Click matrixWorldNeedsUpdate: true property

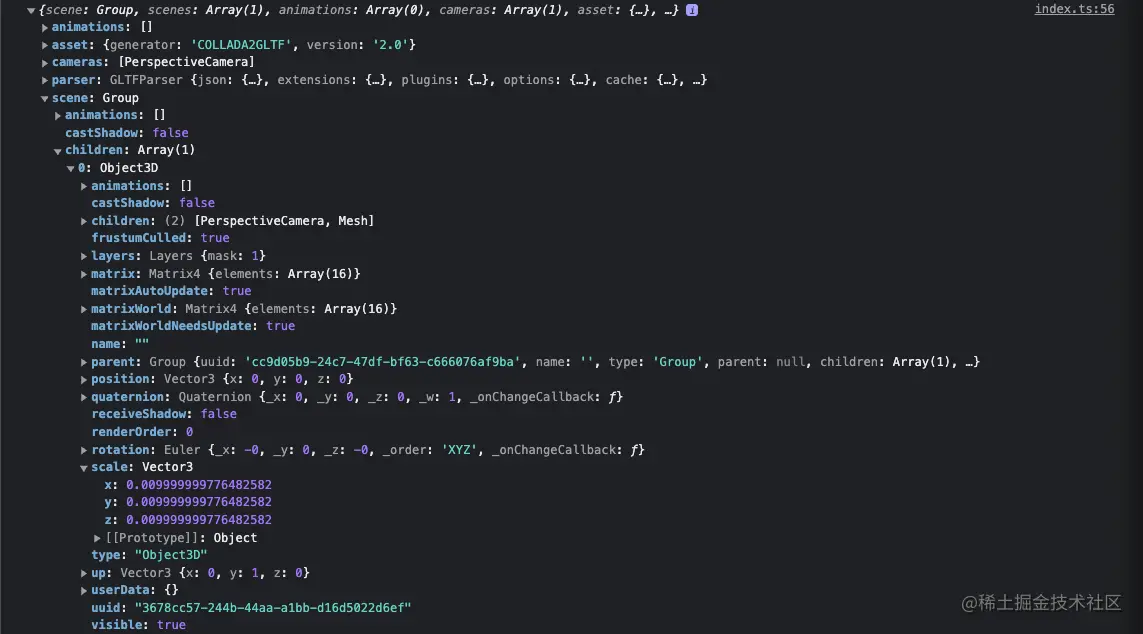pyautogui.click(x=193, y=326)
